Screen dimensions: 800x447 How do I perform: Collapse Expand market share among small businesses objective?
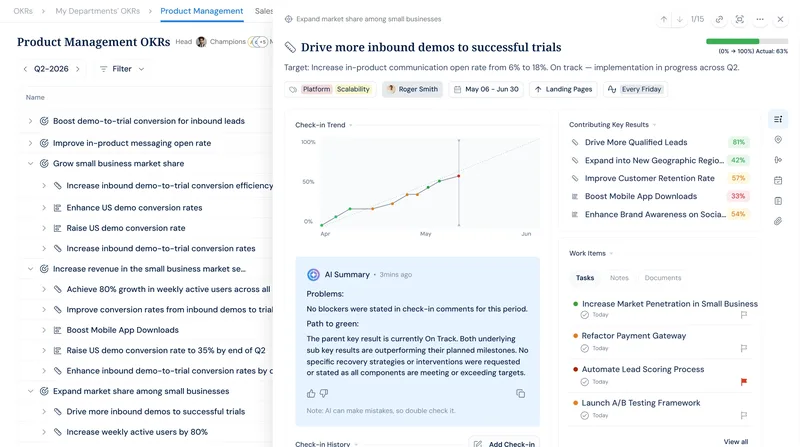[x=30, y=391]
